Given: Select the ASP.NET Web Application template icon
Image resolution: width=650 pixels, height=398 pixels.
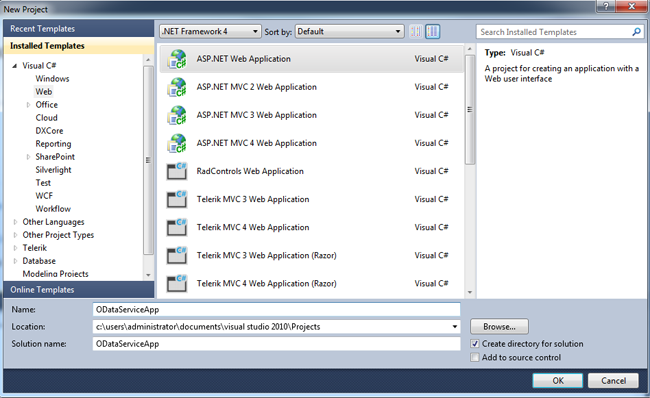Looking at the screenshot, I should [x=177, y=59].
